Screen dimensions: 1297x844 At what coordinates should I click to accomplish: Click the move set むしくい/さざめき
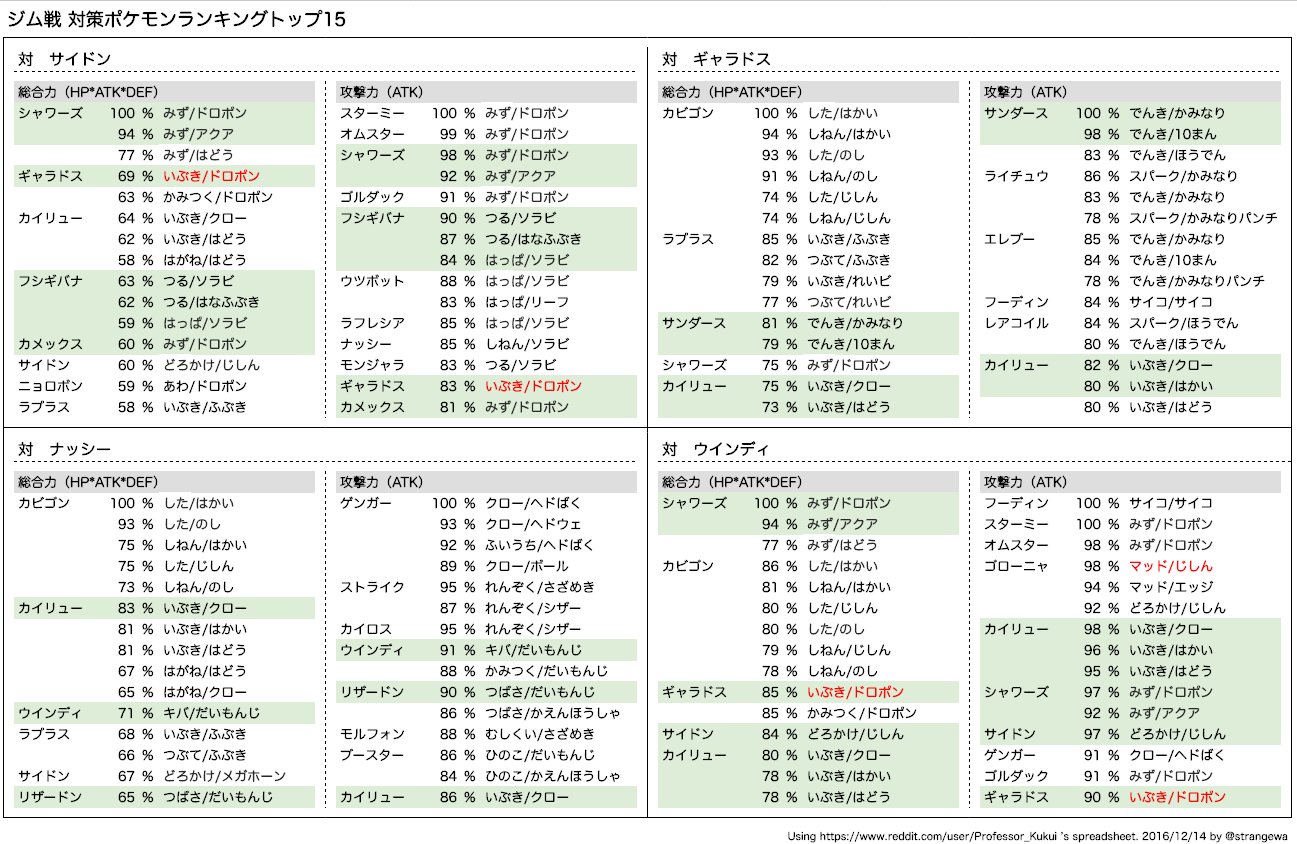pos(540,734)
